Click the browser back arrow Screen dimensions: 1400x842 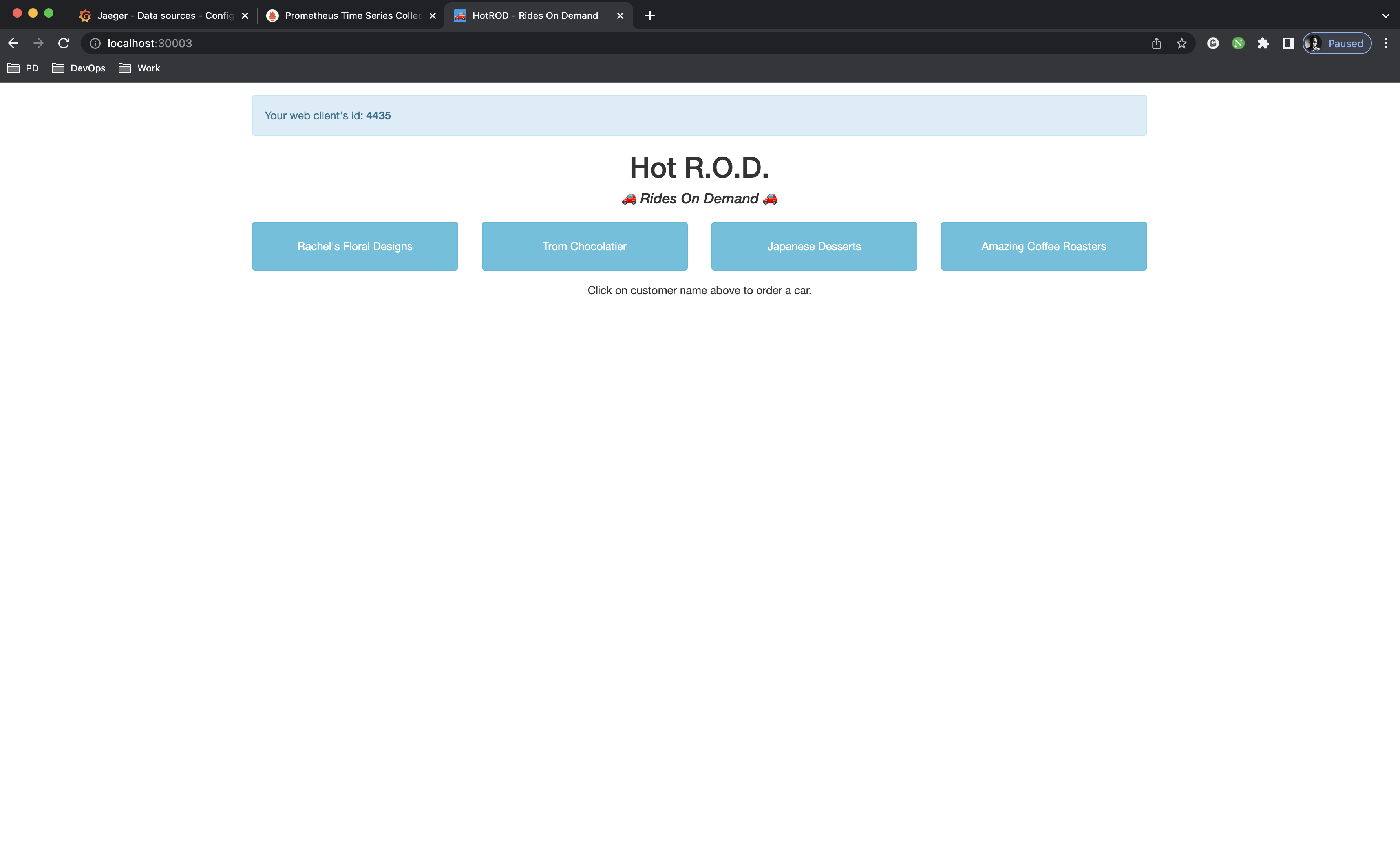click(14, 43)
